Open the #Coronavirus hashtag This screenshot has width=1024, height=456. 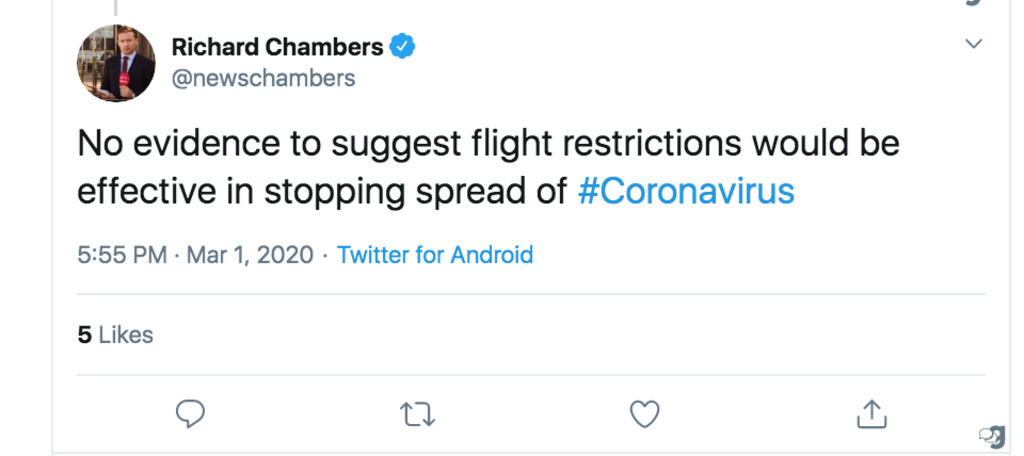[x=686, y=191]
